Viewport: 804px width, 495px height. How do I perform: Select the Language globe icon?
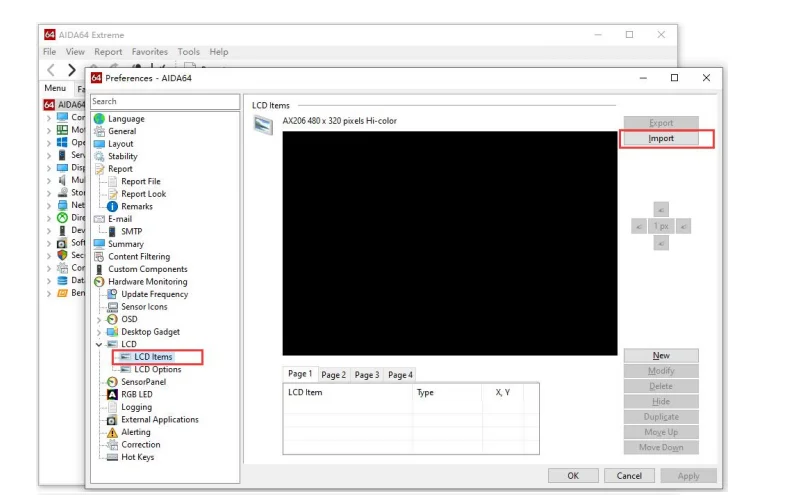(99, 118)
